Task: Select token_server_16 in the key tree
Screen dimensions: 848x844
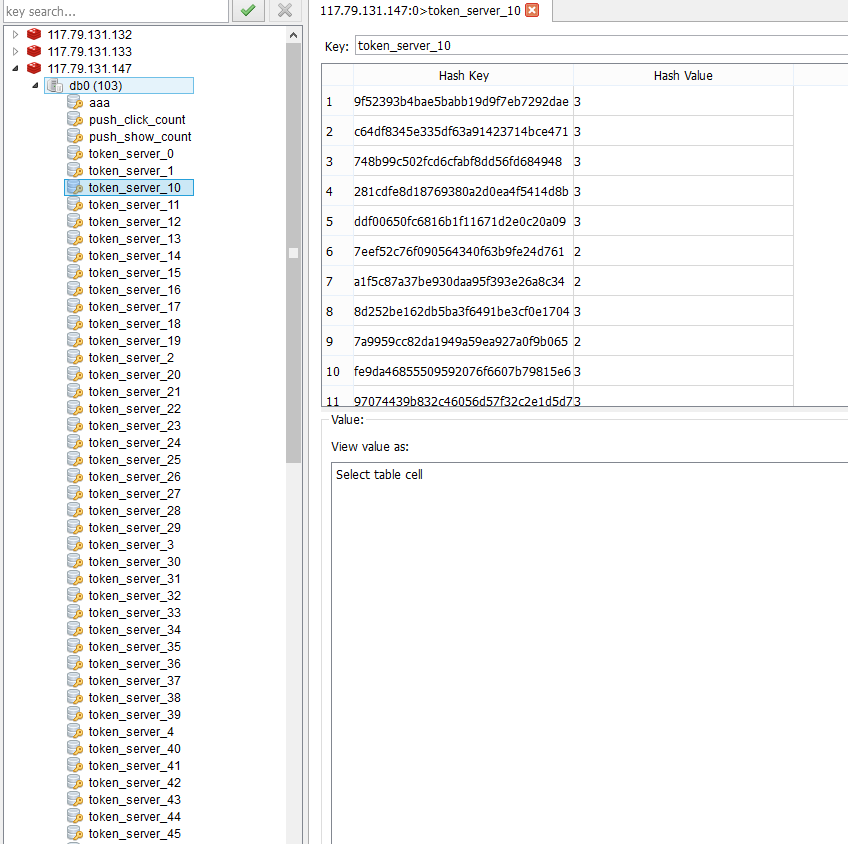Action: (135, 290)
